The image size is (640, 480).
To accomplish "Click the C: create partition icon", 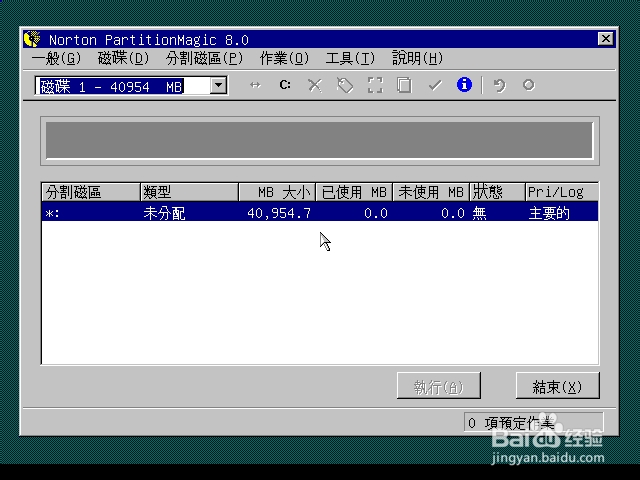I will [x=285, y=85].
